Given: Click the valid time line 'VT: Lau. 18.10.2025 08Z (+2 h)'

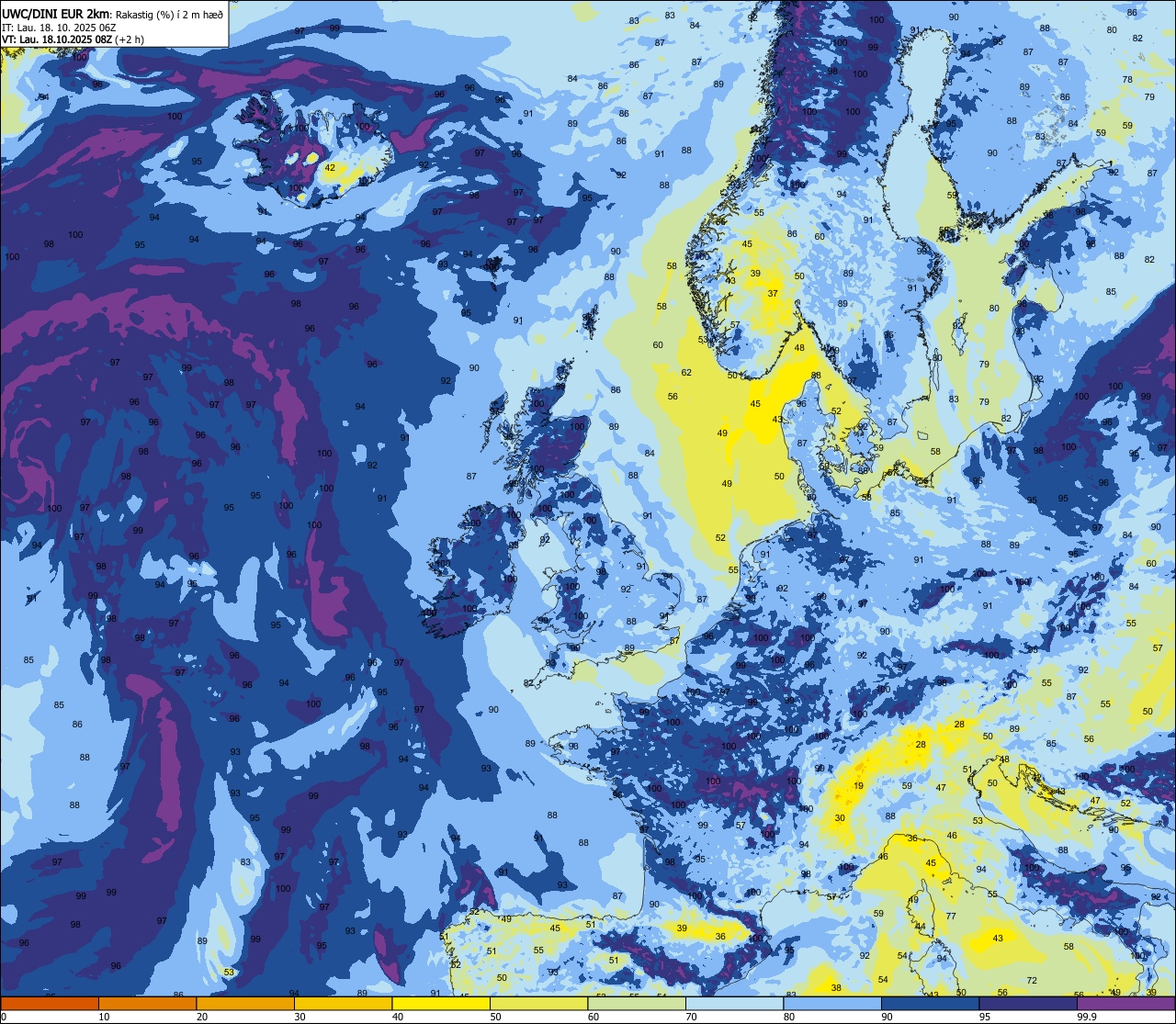Looking at the screenshot, I should [73, 39].
